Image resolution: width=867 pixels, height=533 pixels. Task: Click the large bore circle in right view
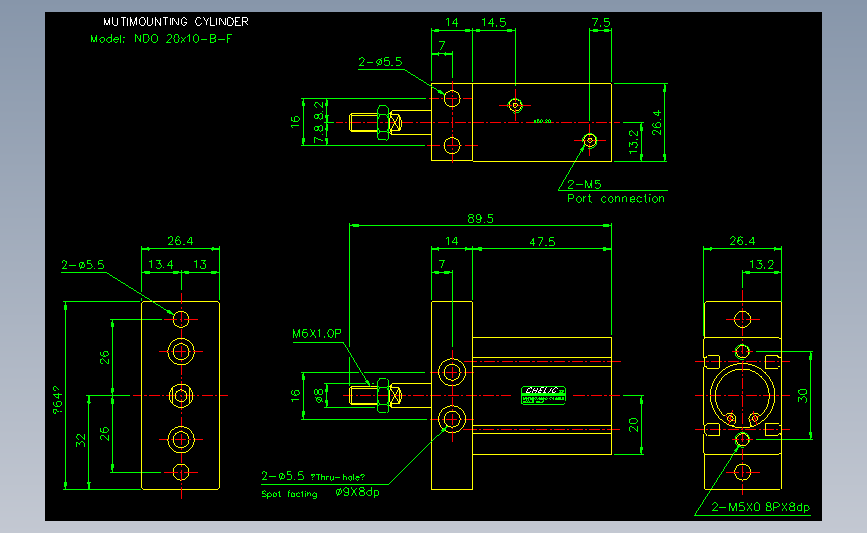coord(742,395)
